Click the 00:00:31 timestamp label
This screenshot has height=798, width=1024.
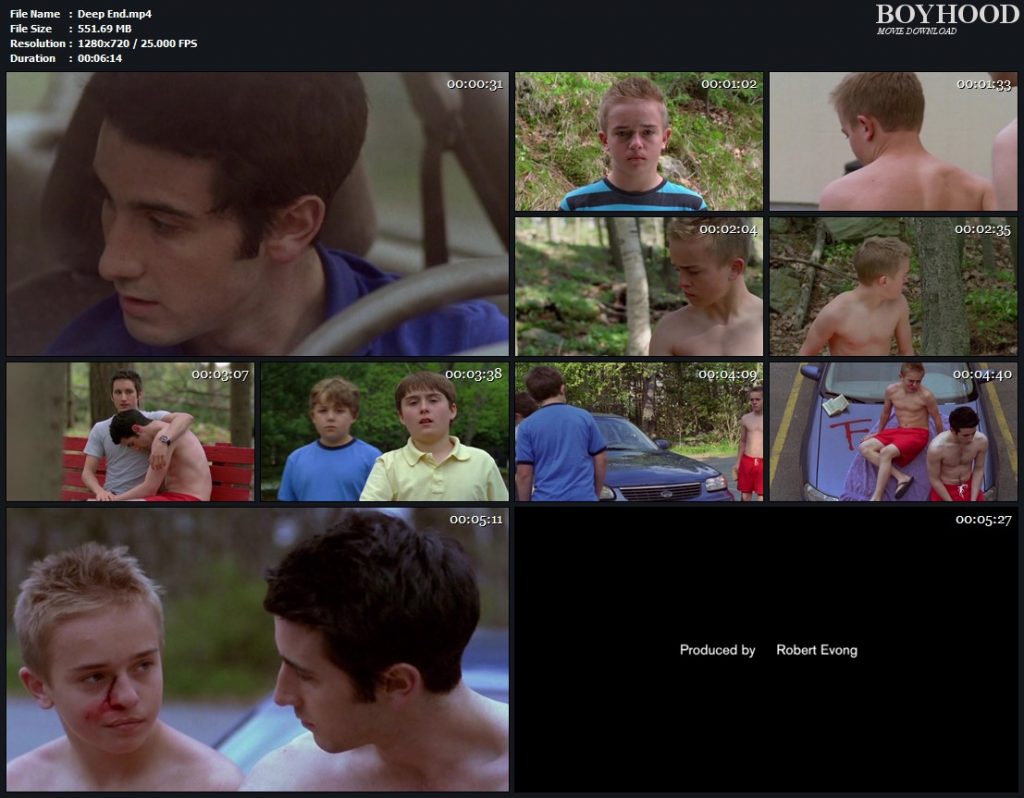[474, 84]
